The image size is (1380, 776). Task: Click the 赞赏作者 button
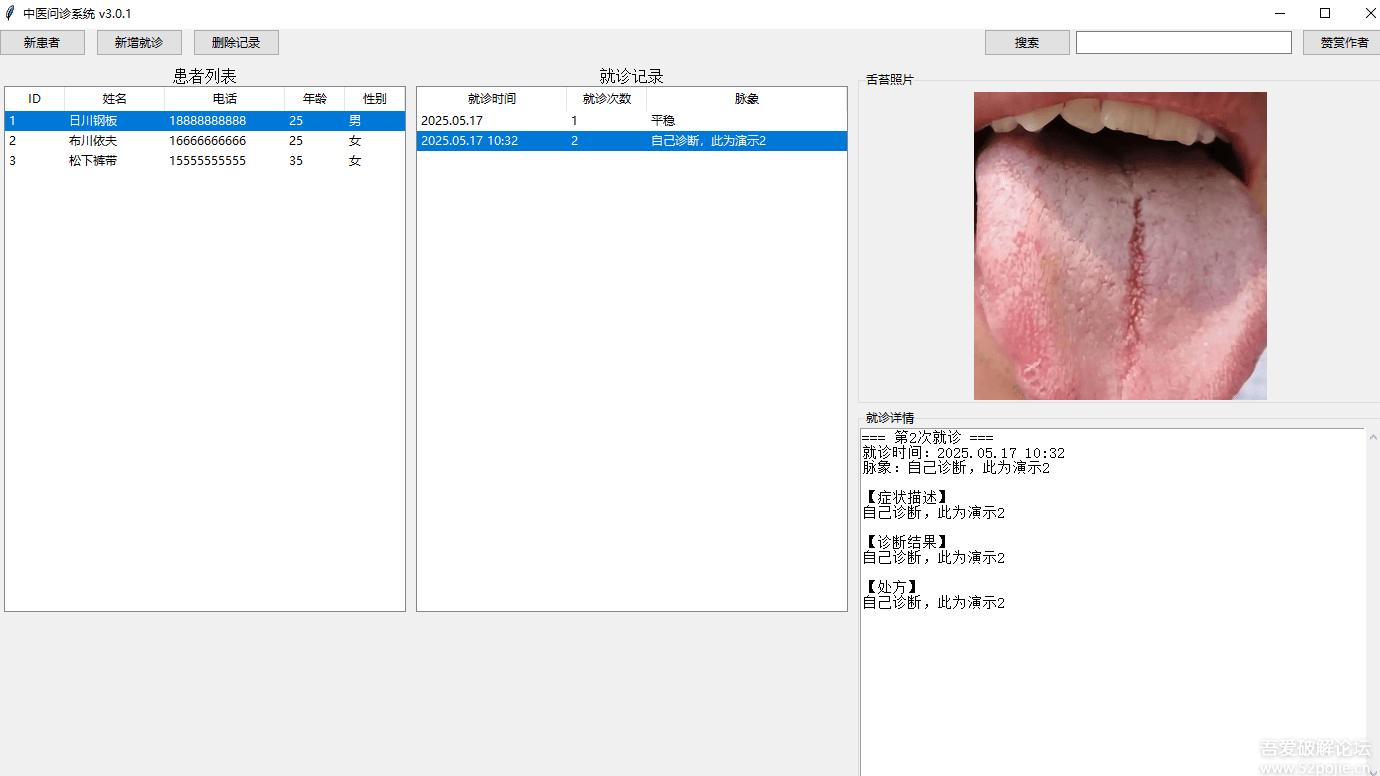coord(1341,42)
